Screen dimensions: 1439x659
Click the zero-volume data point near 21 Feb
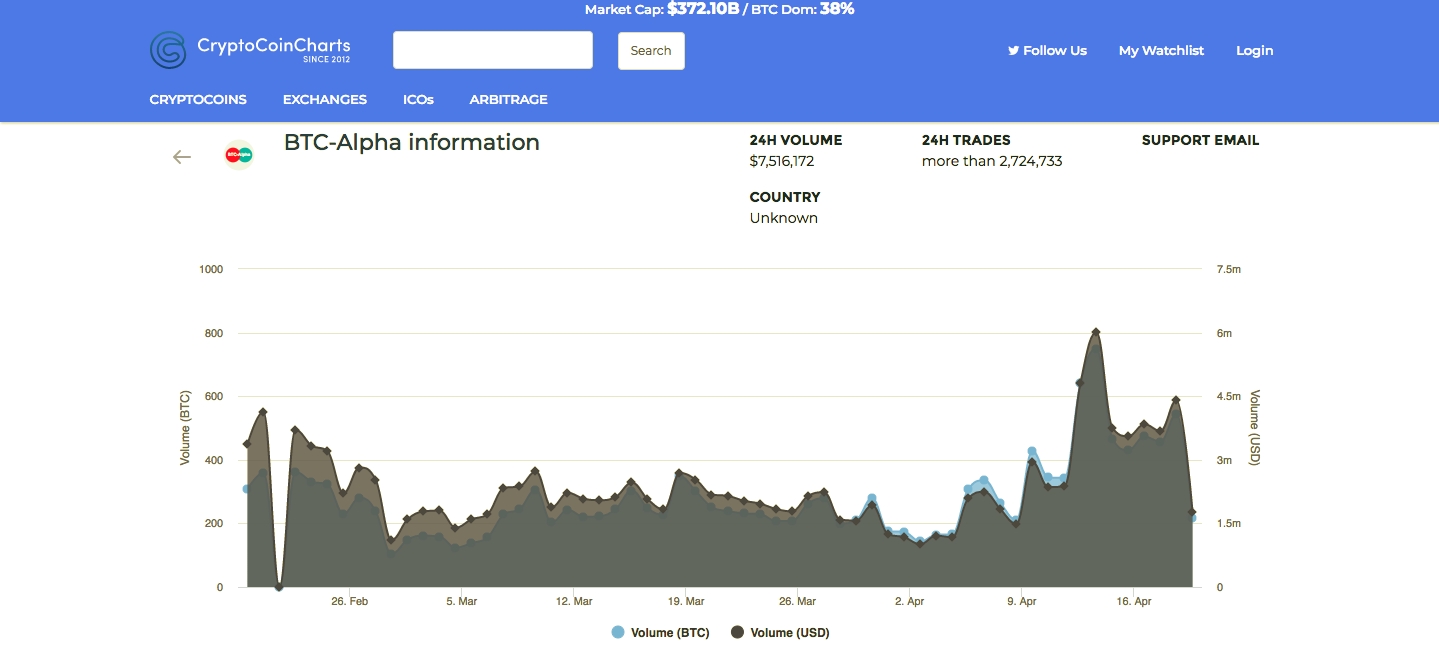279,587
